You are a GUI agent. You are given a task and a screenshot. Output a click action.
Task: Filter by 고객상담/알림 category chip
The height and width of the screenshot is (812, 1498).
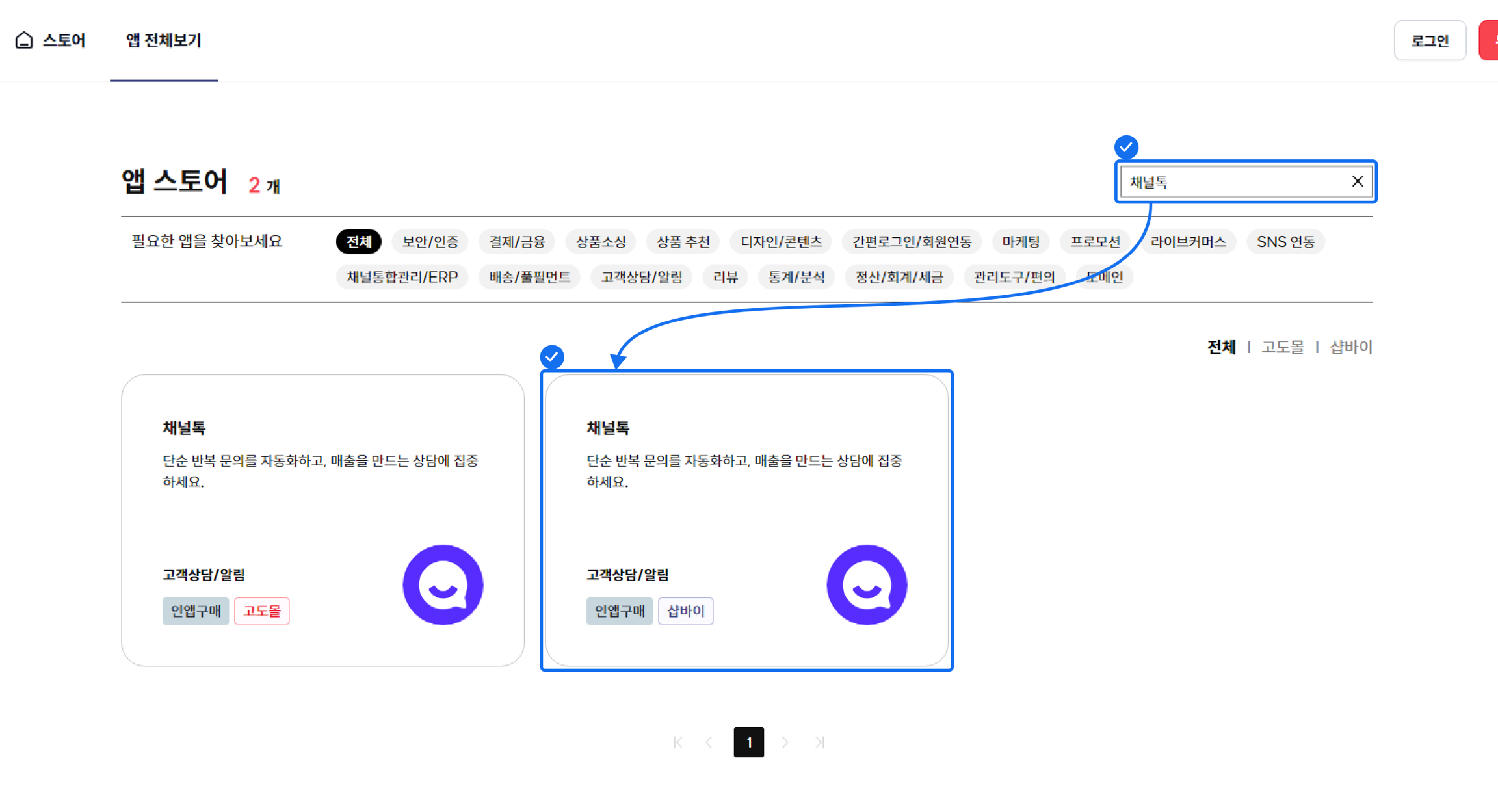pyautogui.click(x=641, y=277)
